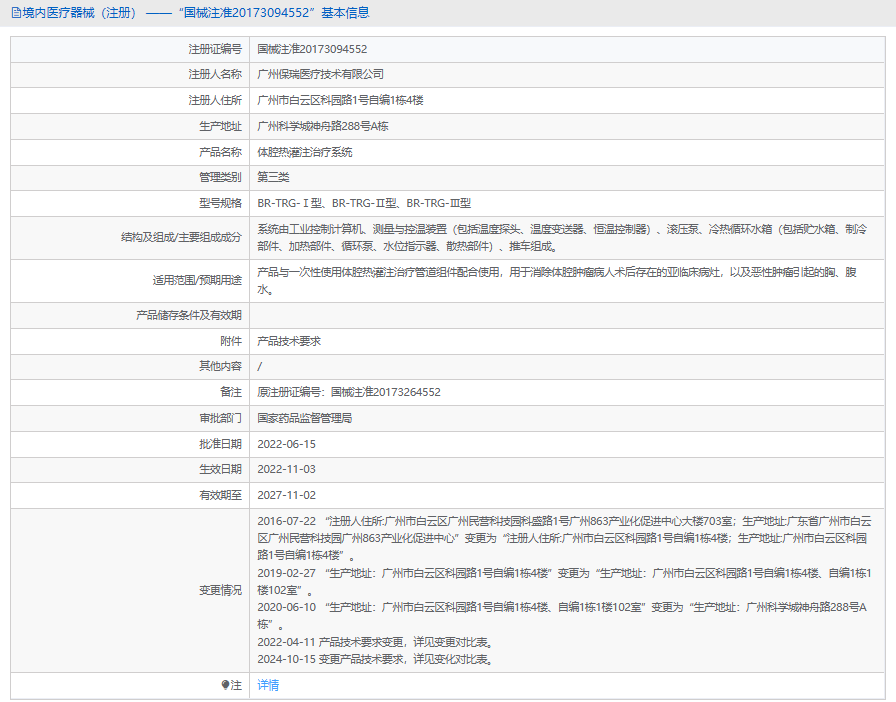
Task: Click the 2016-07-22 change record entry
Action: pyautogui.click(x=565, y=538)
